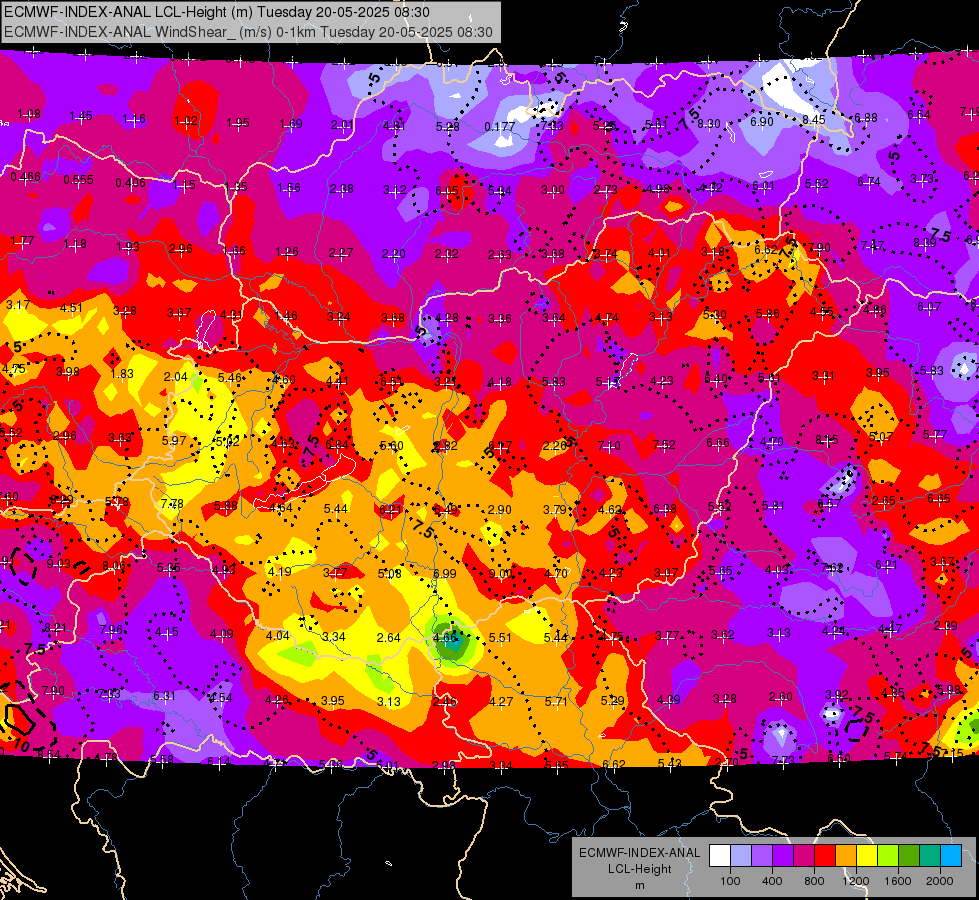Viewport: 979px width, 900px height.
Task: Click the yellow legend swatch
Action: click(867, 855)
